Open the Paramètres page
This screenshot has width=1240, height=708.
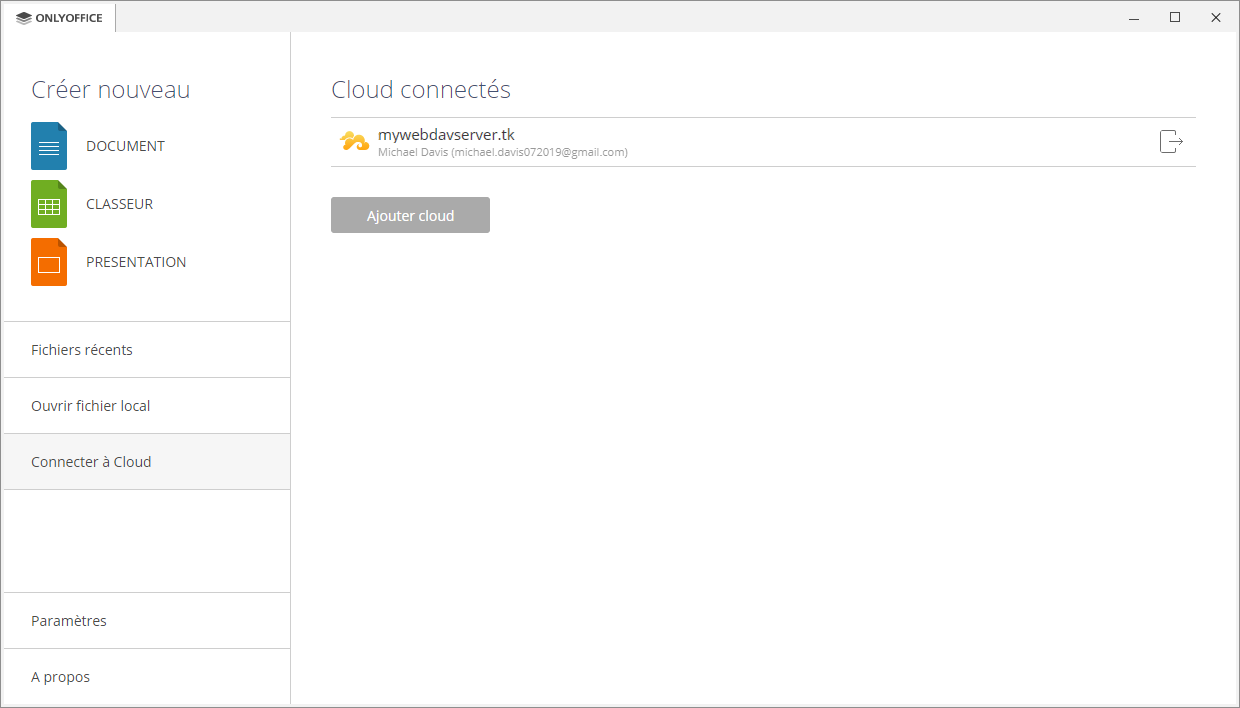(x=69, y=621)
